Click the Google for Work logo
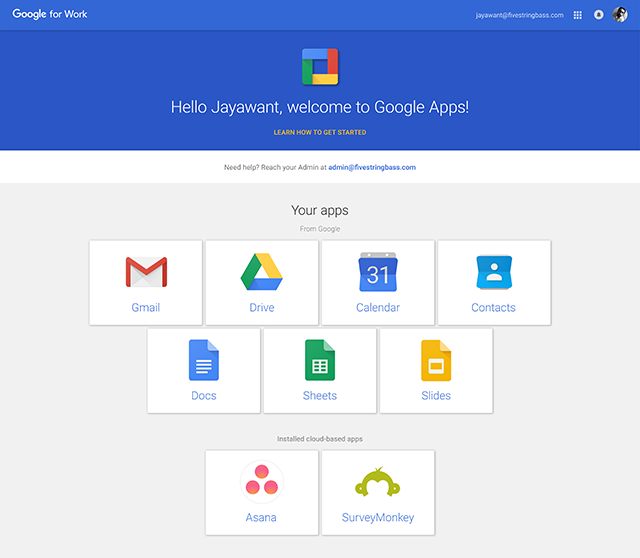Viewport: 640px width, 558px height. point(50,14)
